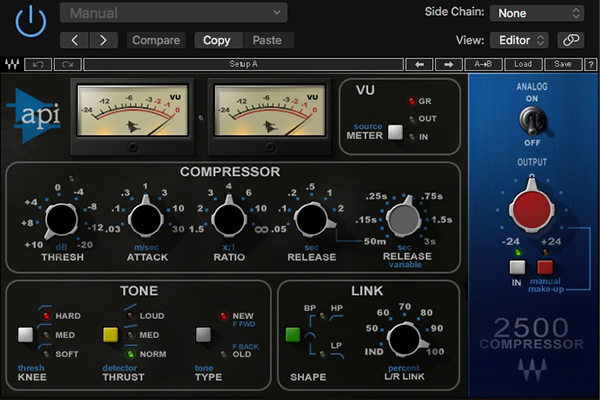600x400 pixels.
Task: Click the THRESH knob
Action: (x=61, y=220)
